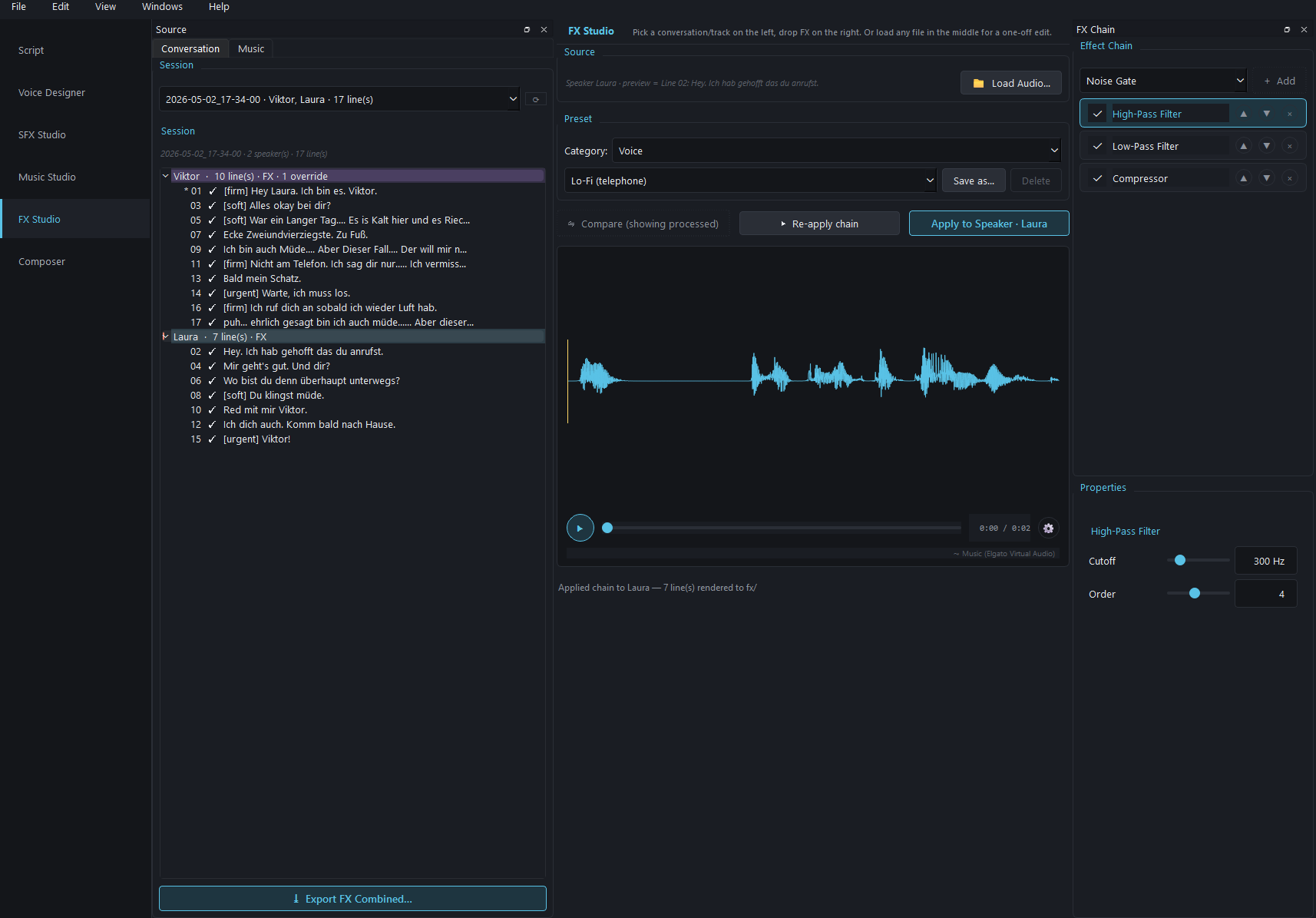Remove Low-Pass Filter from chain
1316x918 pixels.
pyautogui.click(x=1290, y=146)
